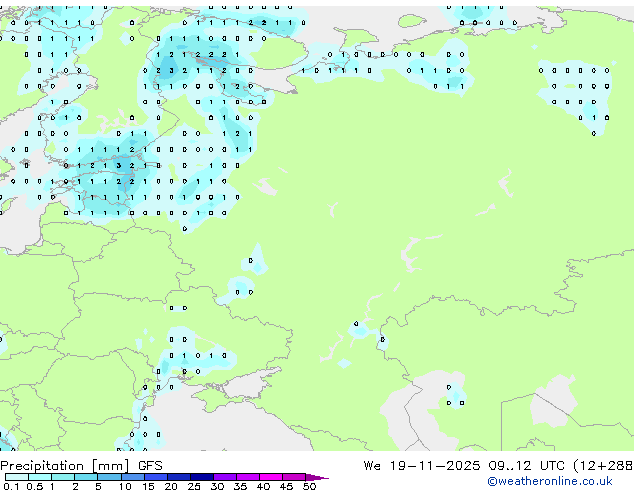The image size is (634, 490).
Task: Click the '10' legend scale label
Action: tap(125, 486)
